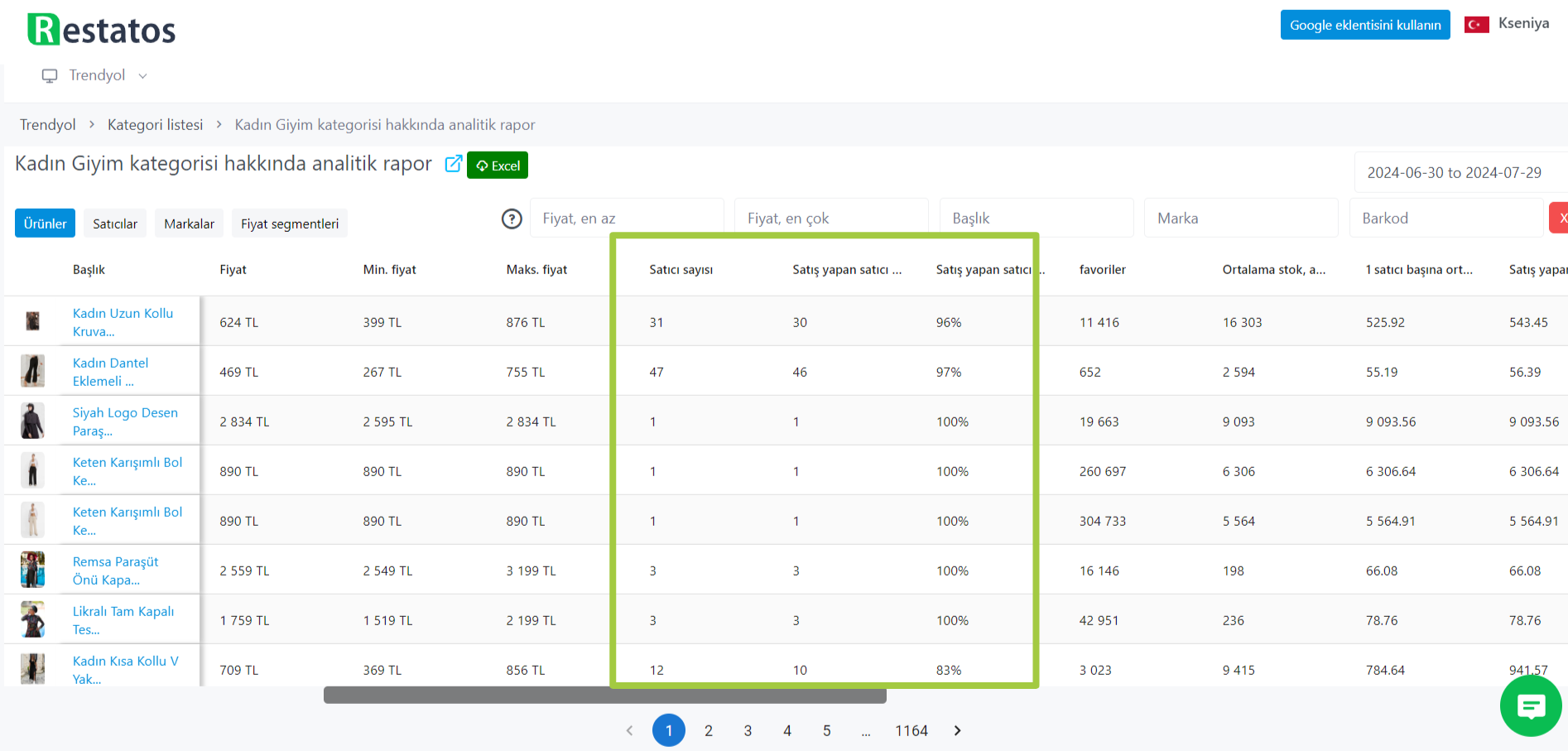
Task: Select the Ürünler tab
Action: click(45, 224)
